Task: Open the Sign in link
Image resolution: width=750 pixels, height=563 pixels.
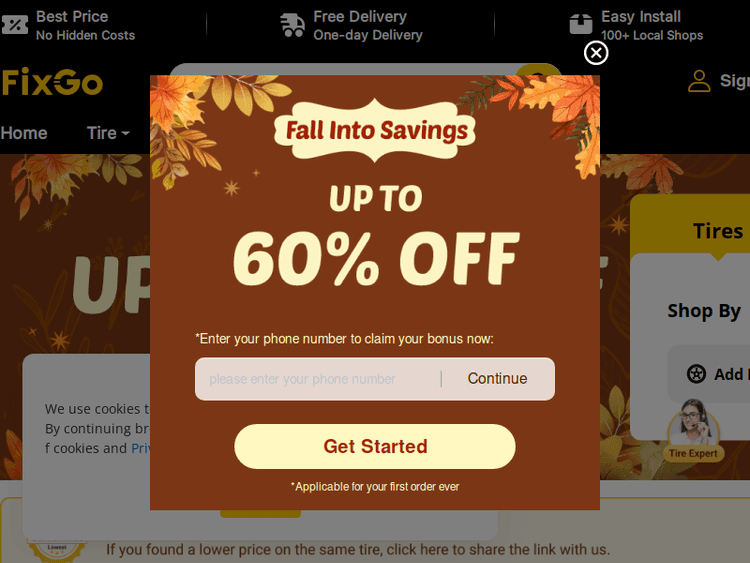Action: coord(735,81)
